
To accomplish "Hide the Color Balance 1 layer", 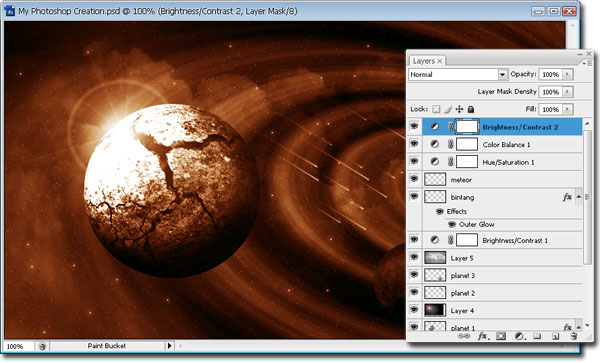I will (x=414, y=143).
